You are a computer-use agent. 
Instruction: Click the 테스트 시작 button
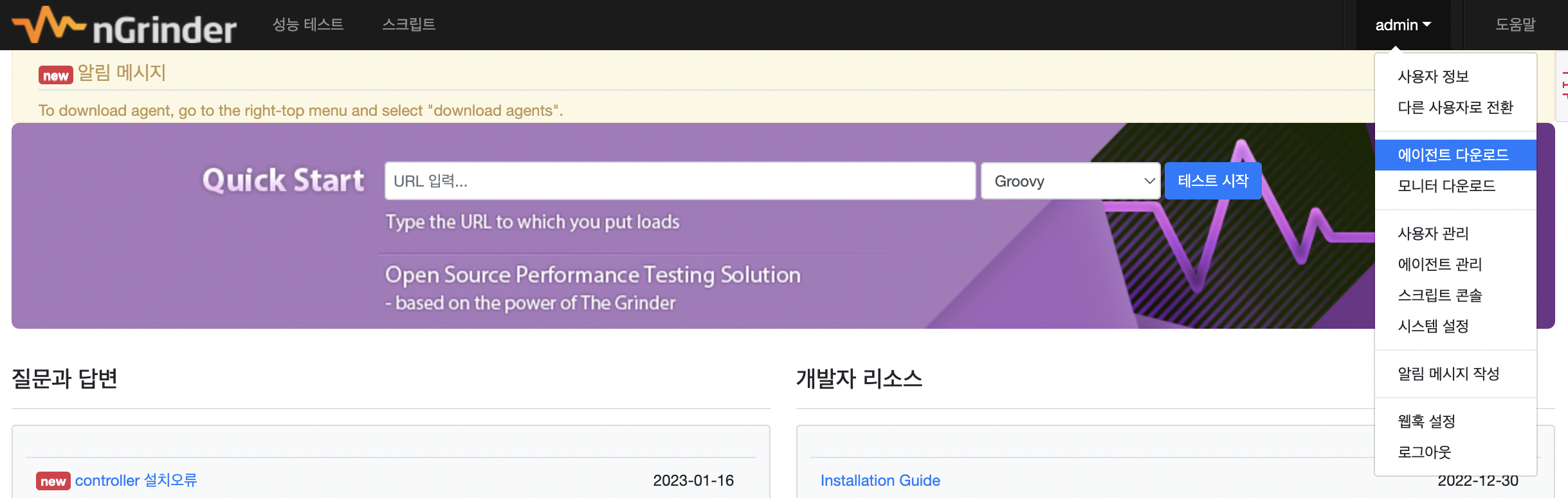coord(1213,181)
